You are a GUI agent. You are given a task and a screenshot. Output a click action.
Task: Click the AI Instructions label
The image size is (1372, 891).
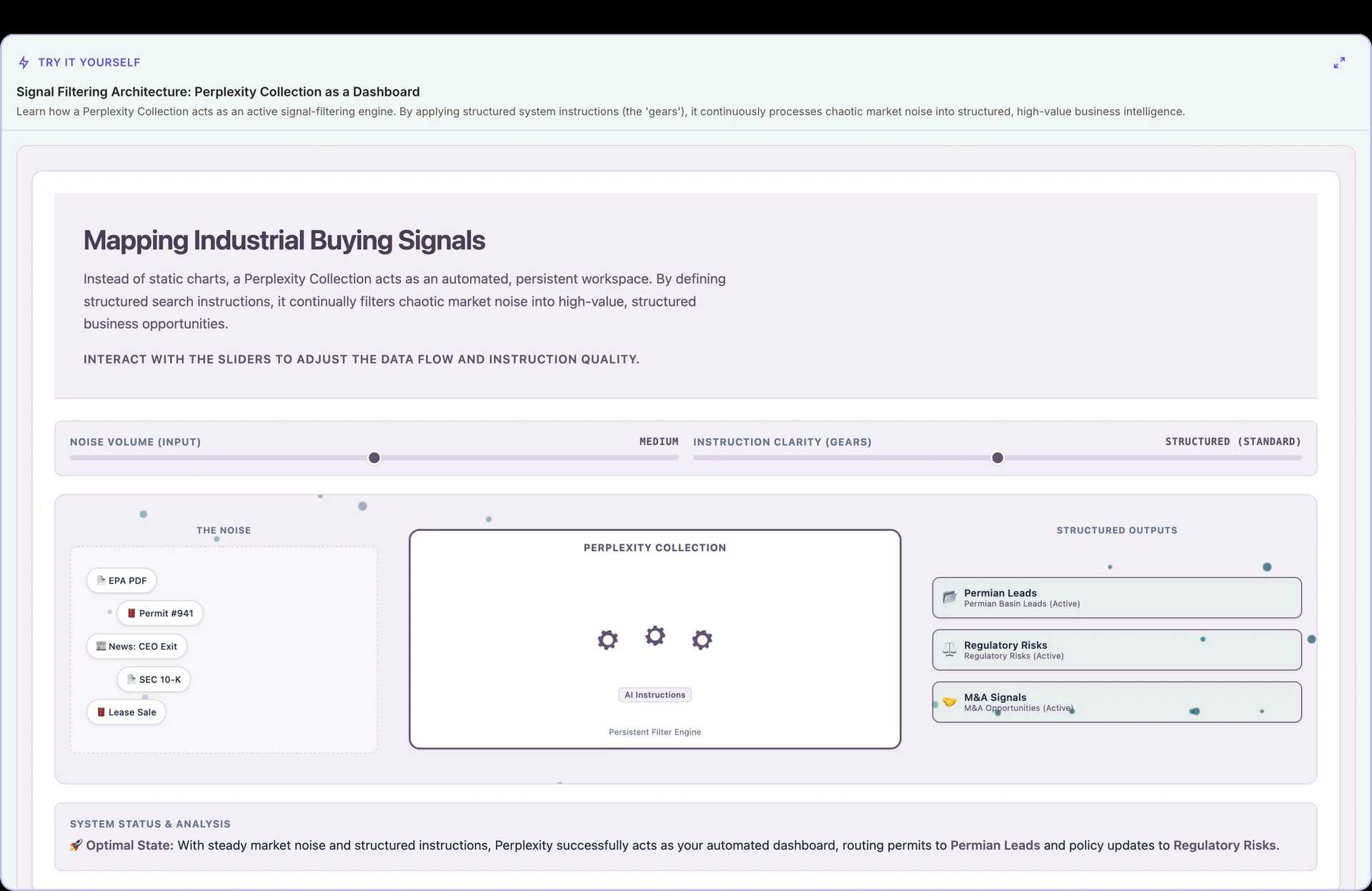point(655,695)
